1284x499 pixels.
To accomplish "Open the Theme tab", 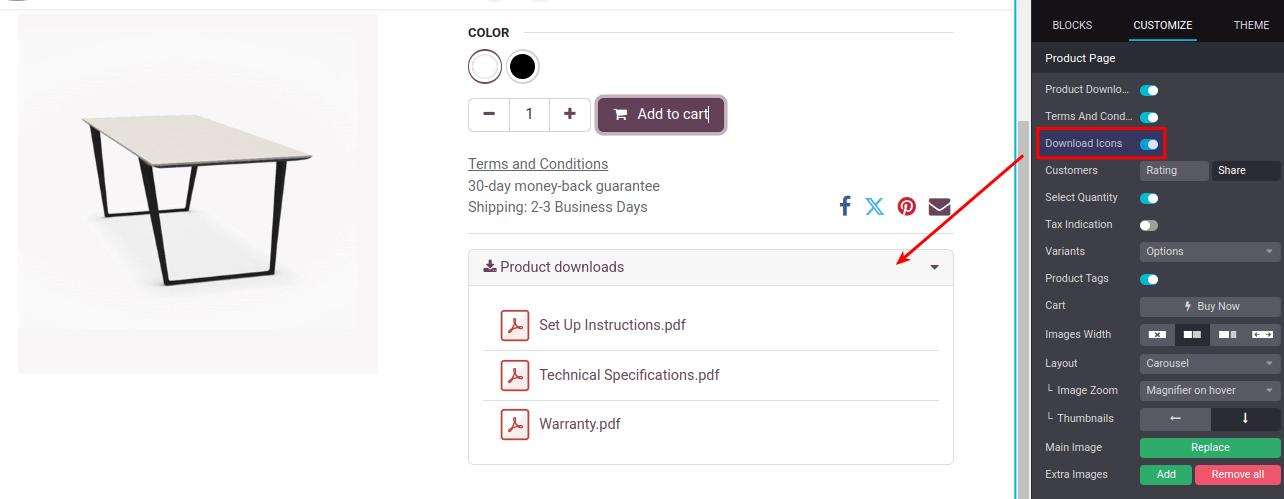I will pyautogui.click(x=1251, y=26).
